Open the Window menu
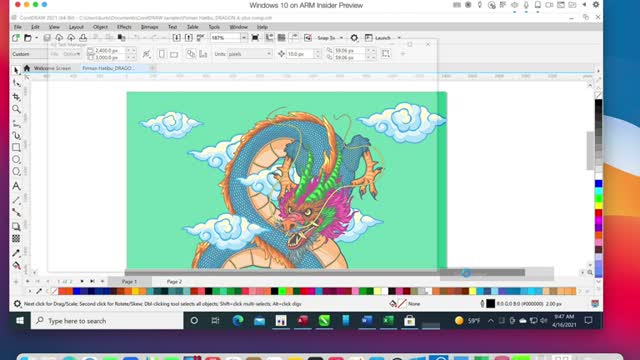The width and height of the screenshot is (640, 360). pyautogui.click(x=238, y=27)
